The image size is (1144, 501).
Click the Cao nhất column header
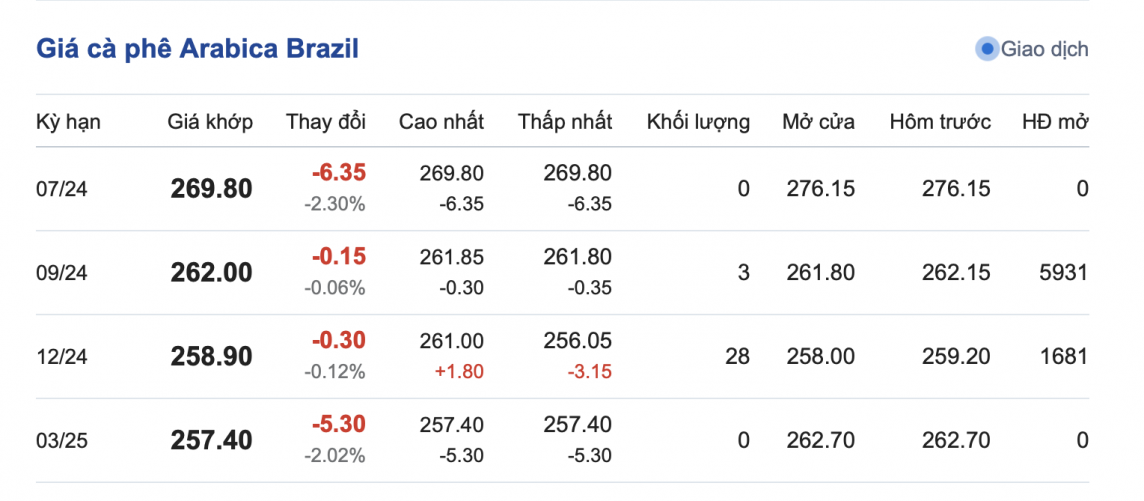[x=441, y=122]
